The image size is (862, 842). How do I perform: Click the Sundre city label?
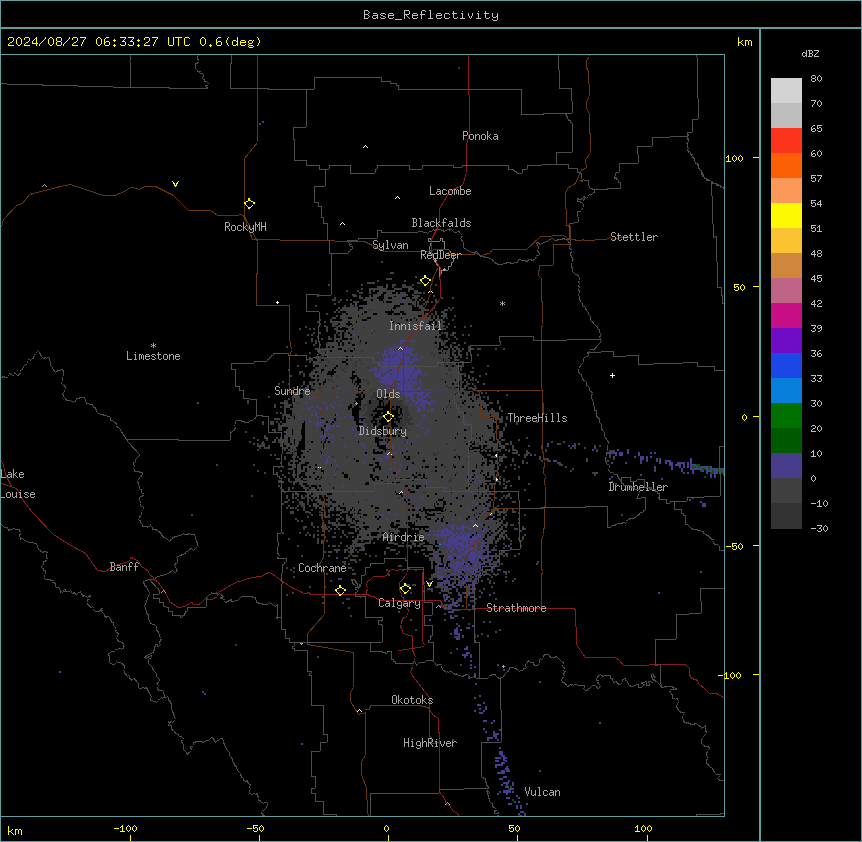[292, 391]
